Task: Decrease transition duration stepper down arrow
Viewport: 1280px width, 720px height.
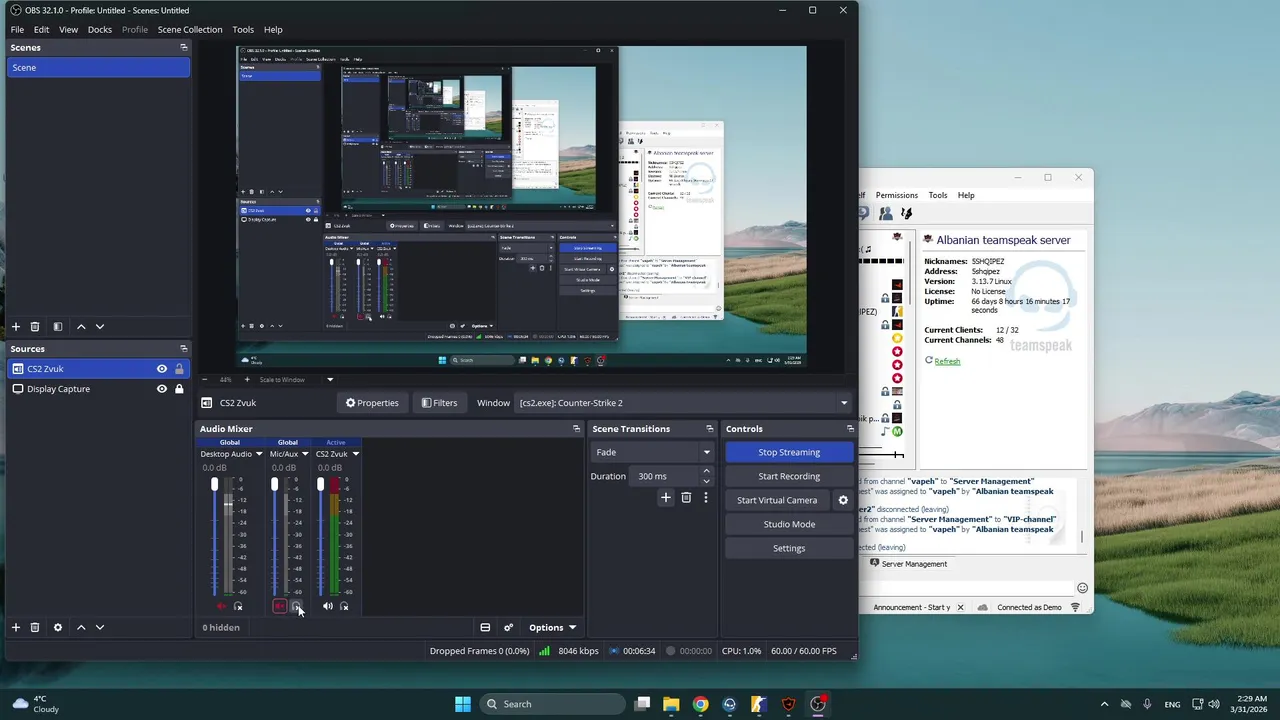Action: (x=706, y=481)
